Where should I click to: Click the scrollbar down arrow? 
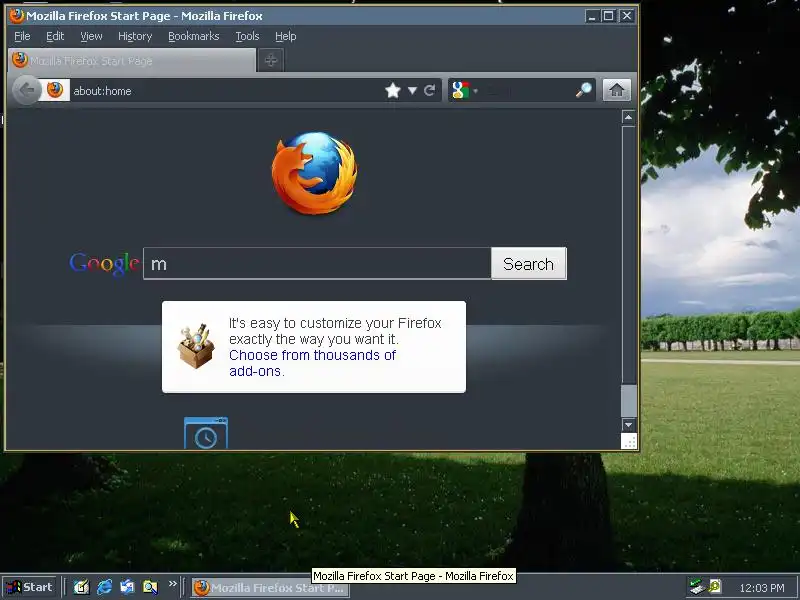pos(629,424)
